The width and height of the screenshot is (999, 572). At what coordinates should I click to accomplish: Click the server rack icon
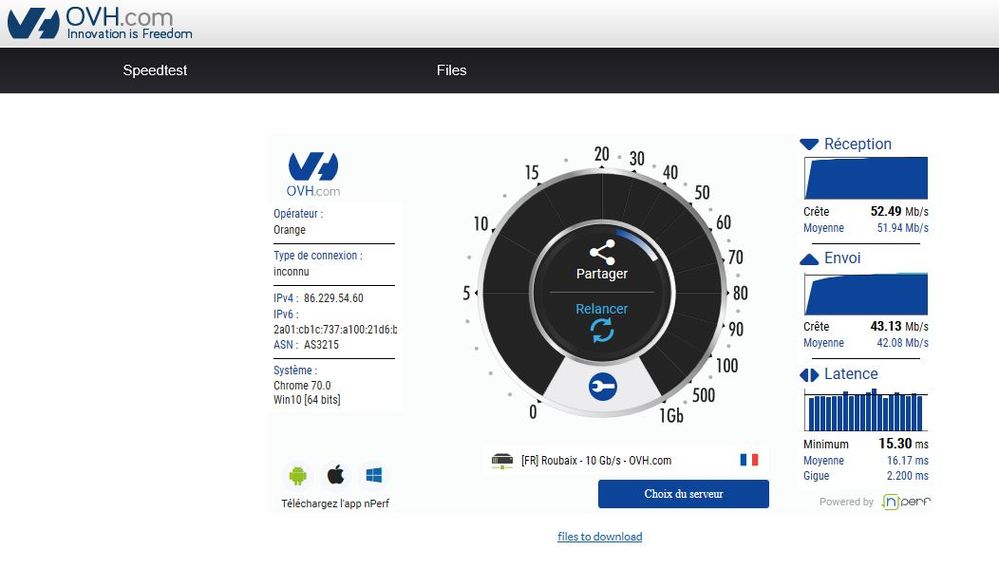[502, 461]
